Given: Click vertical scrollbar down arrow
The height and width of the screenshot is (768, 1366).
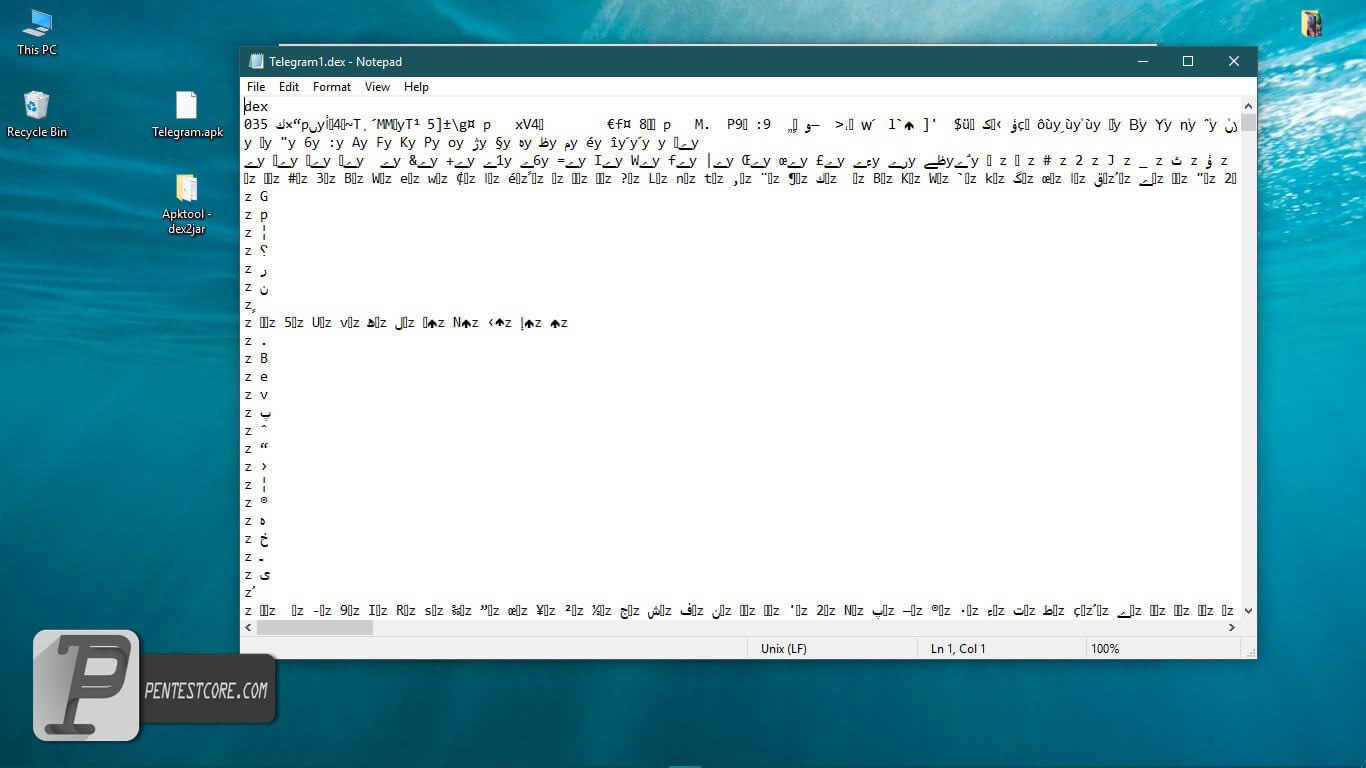Looking at the screenshot, I should coord(1248,610).
